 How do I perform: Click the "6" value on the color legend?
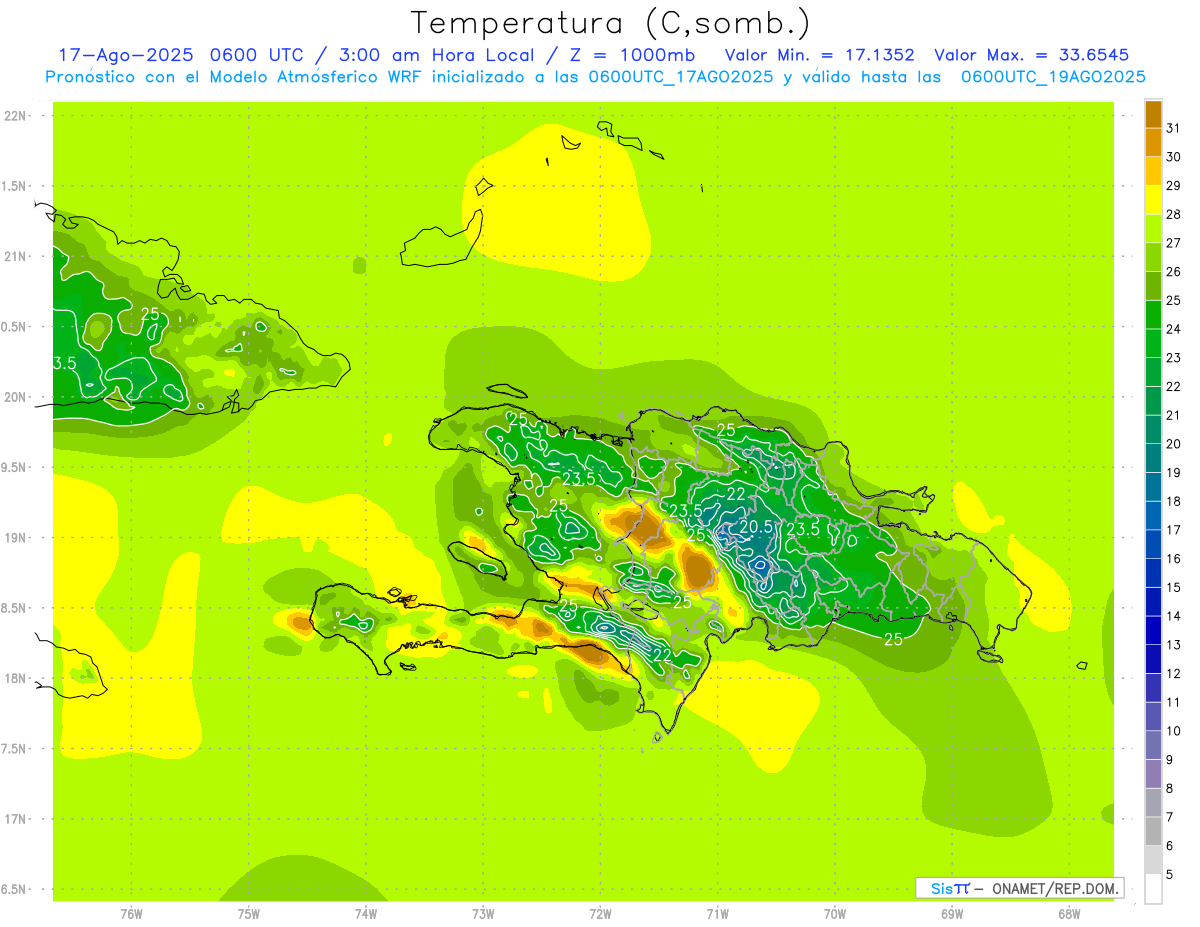[x=1170, y=846]
